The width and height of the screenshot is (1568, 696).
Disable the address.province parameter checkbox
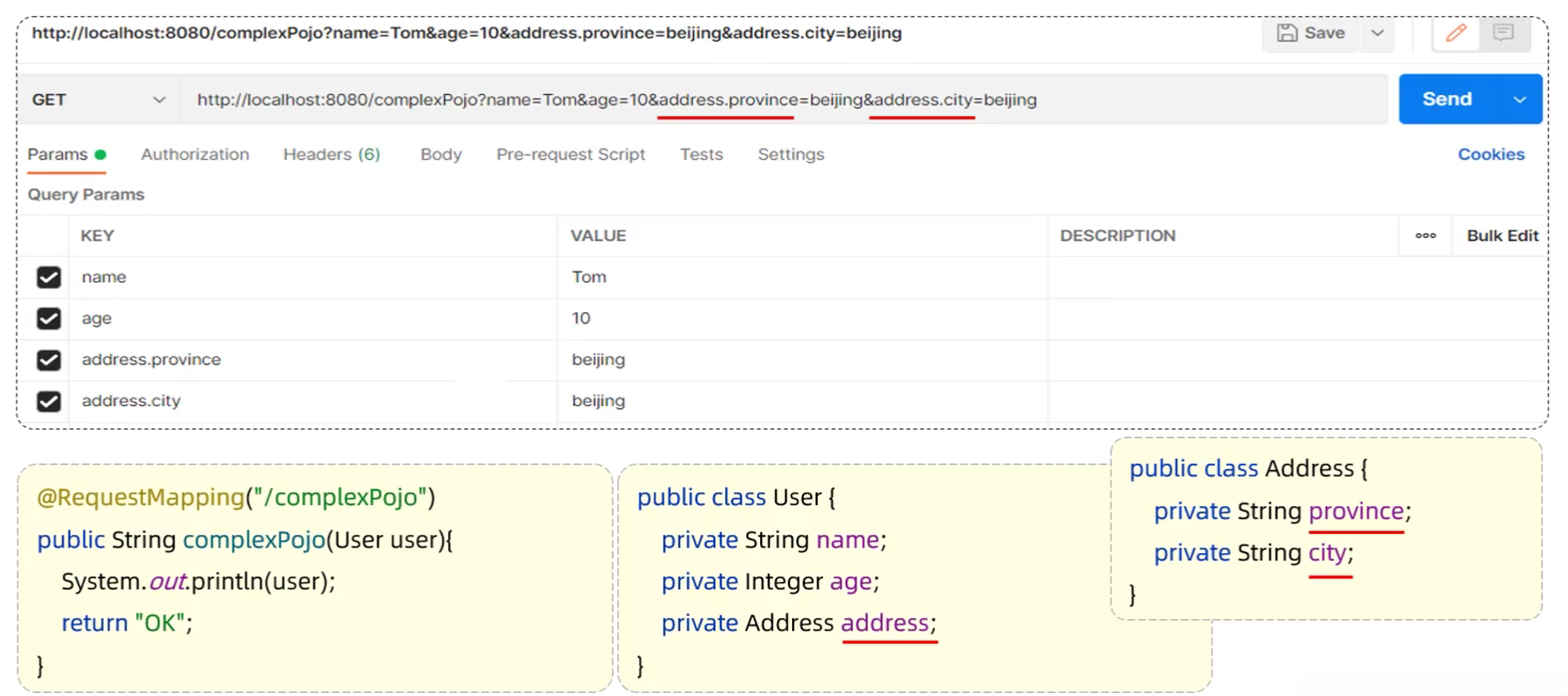coord(49,360)
